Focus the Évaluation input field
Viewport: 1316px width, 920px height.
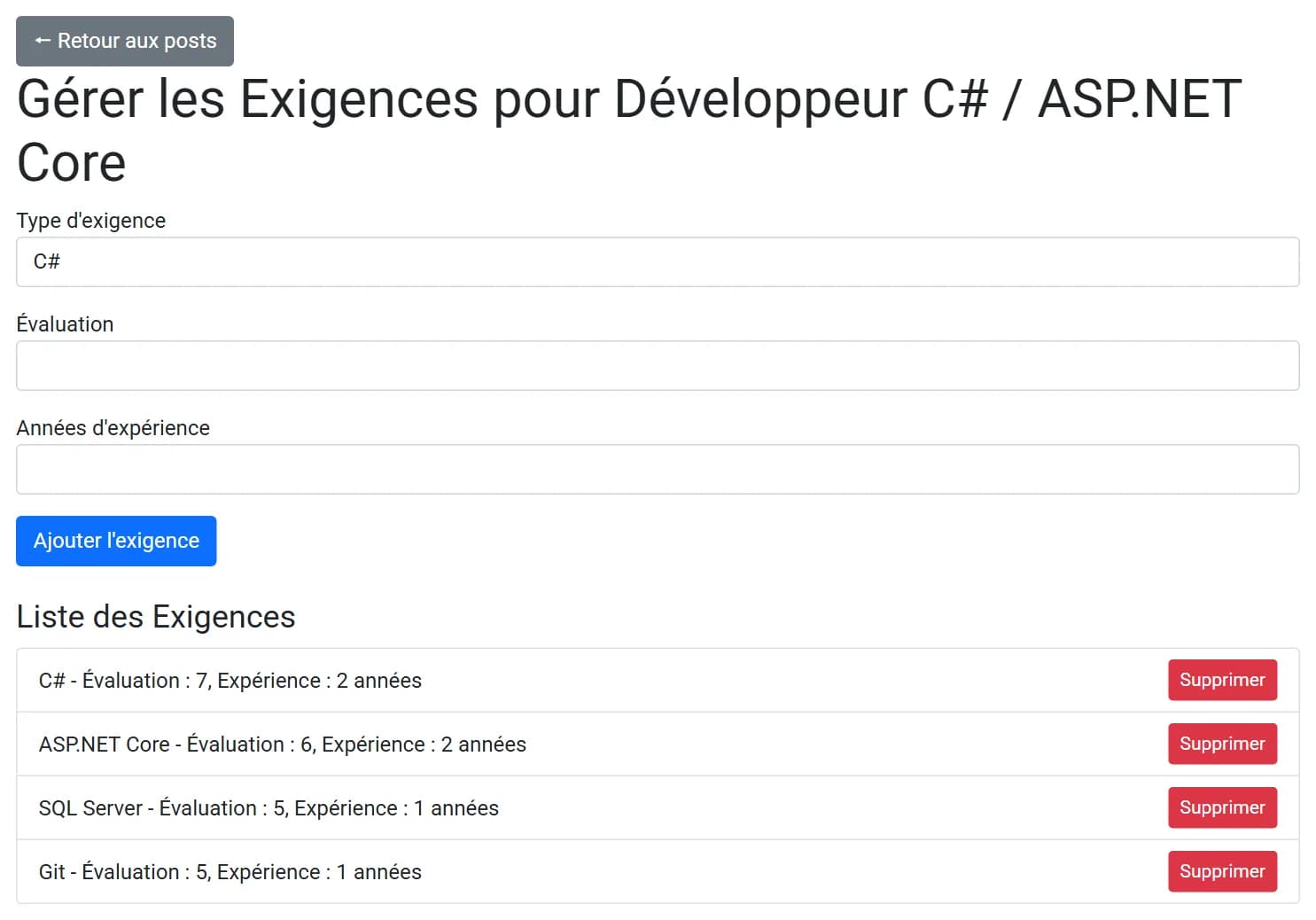[x=658, y=365]
